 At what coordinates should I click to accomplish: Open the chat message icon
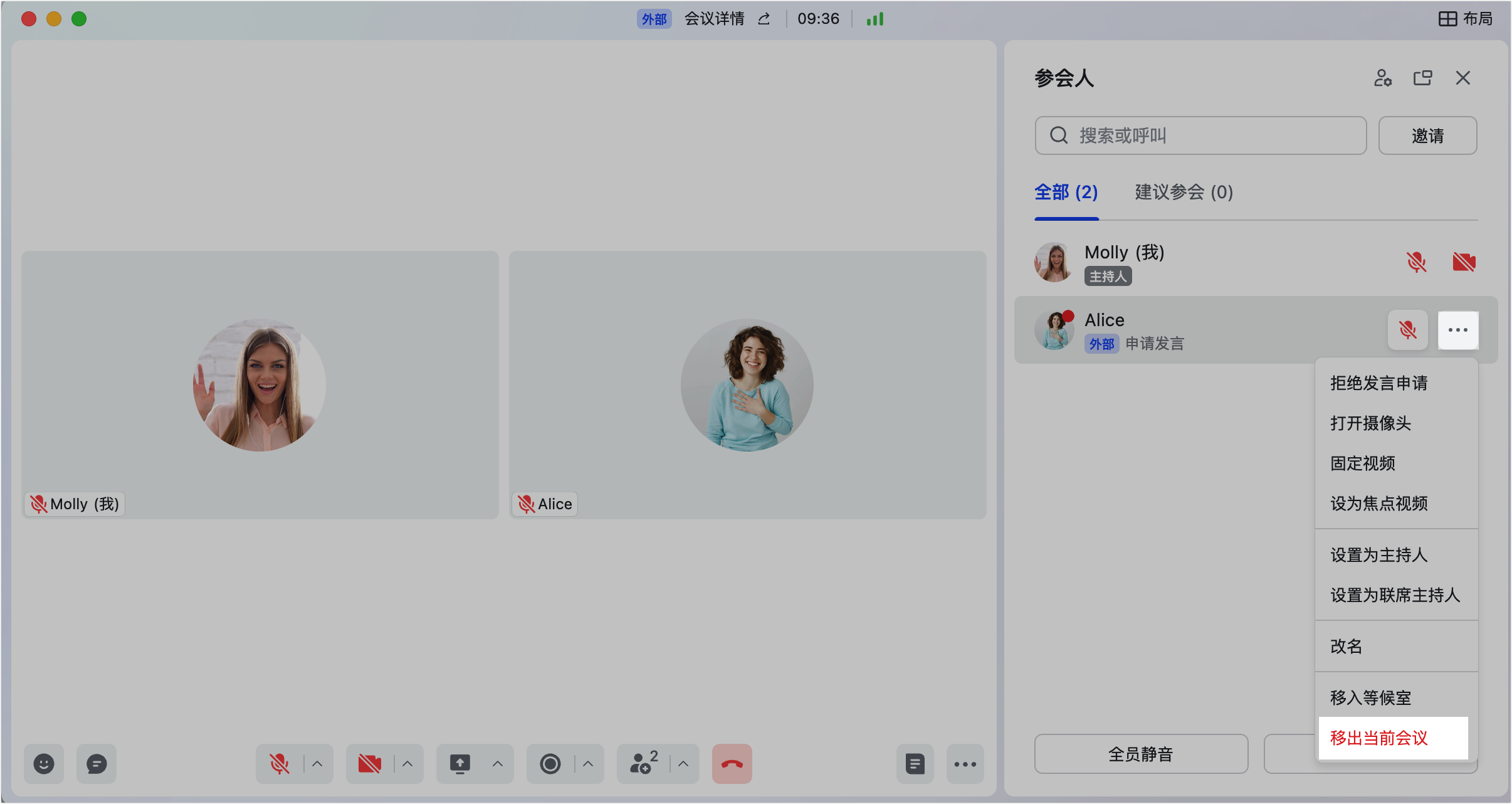point(97,764)
